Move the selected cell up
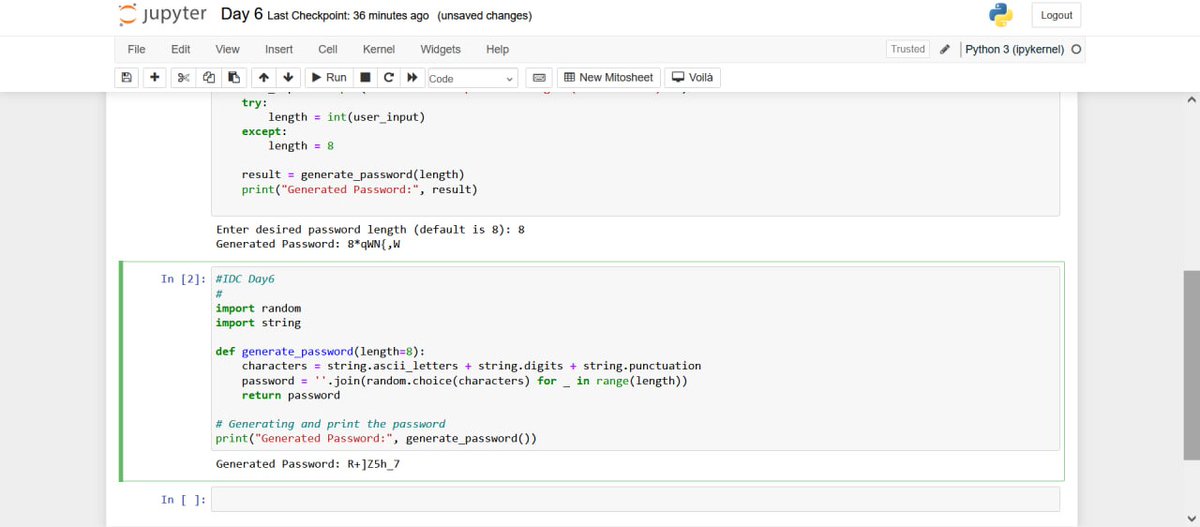This screenshot has height=527, width=1200. tap(263, 77)
